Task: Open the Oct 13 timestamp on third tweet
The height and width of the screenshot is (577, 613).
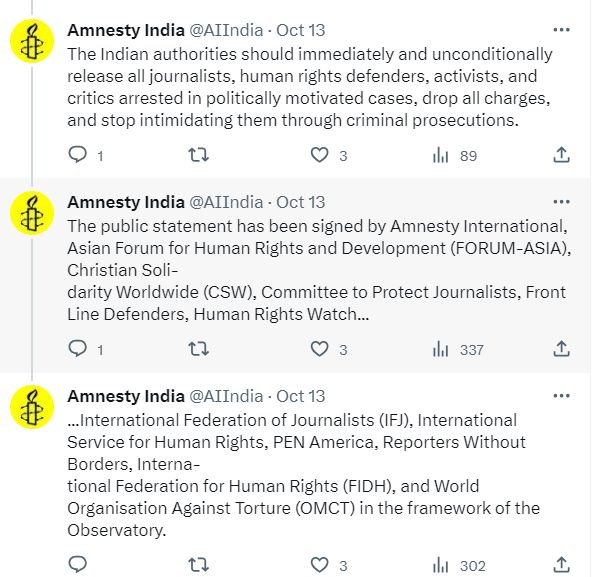Action: pyautogui.click(x=300, y=396)
